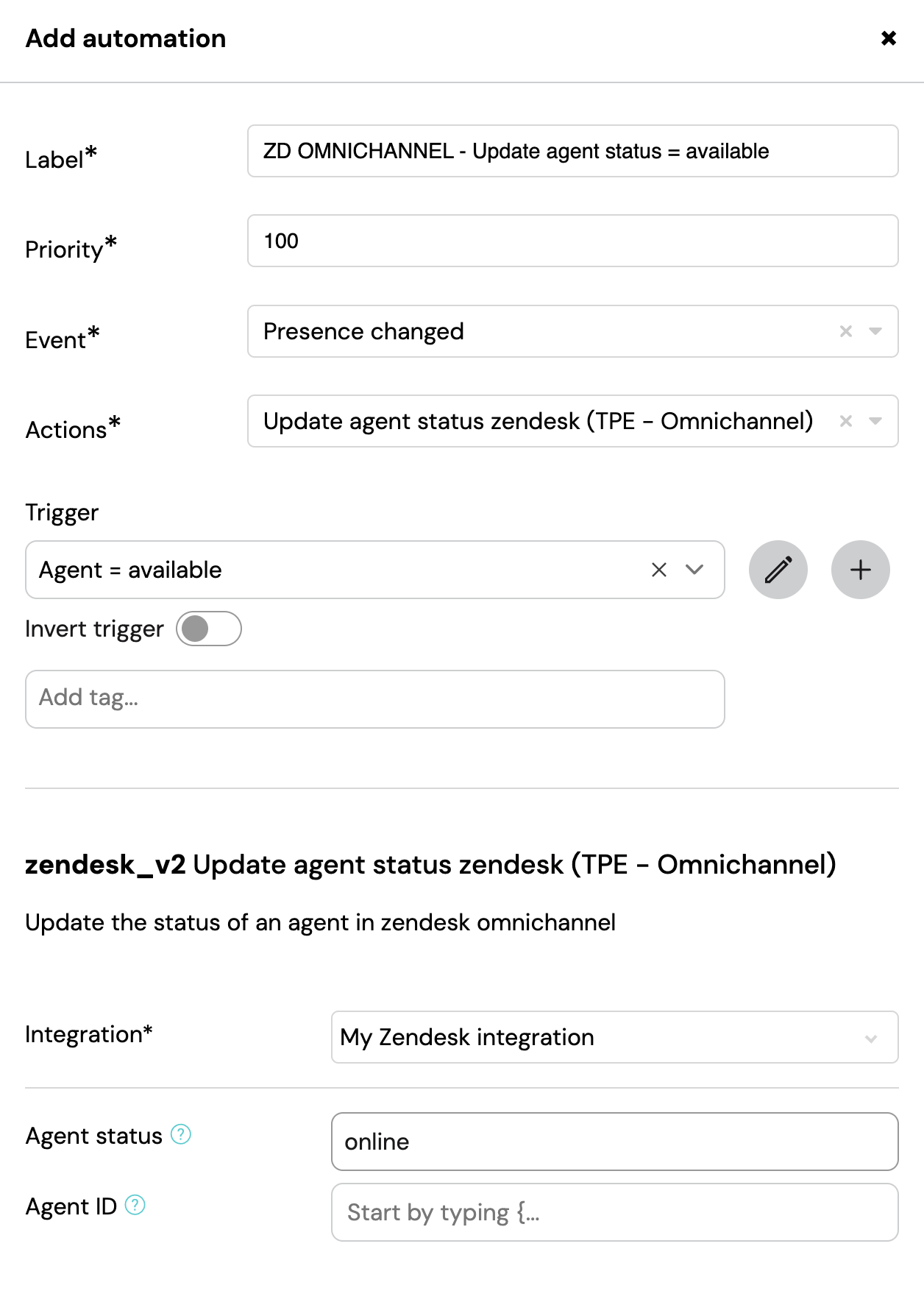Image resolution: width=924 pixels, height=1291 pixels.
Task: Show help for Agent ID
Action: coord(135,1205)
